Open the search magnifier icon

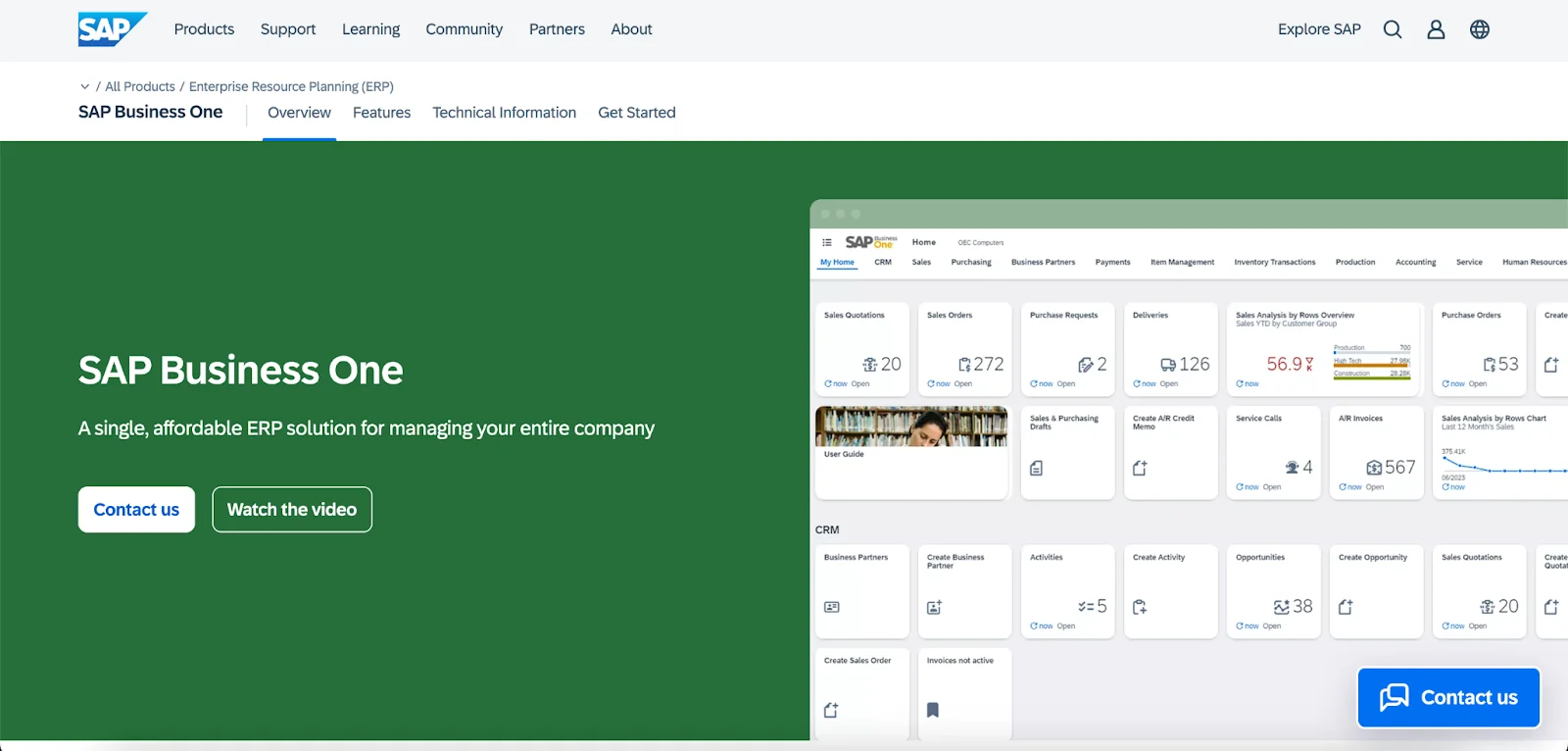click(1392, 29)
